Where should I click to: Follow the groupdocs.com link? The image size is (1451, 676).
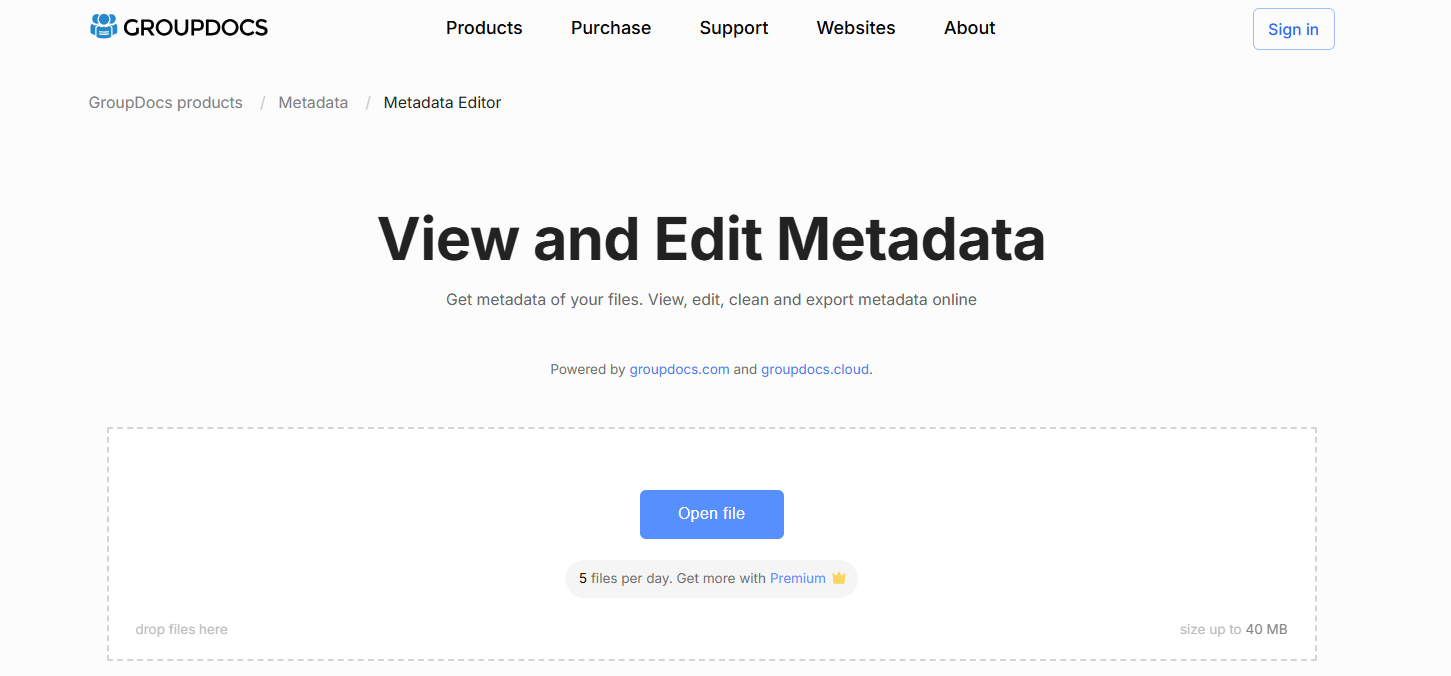679,369
